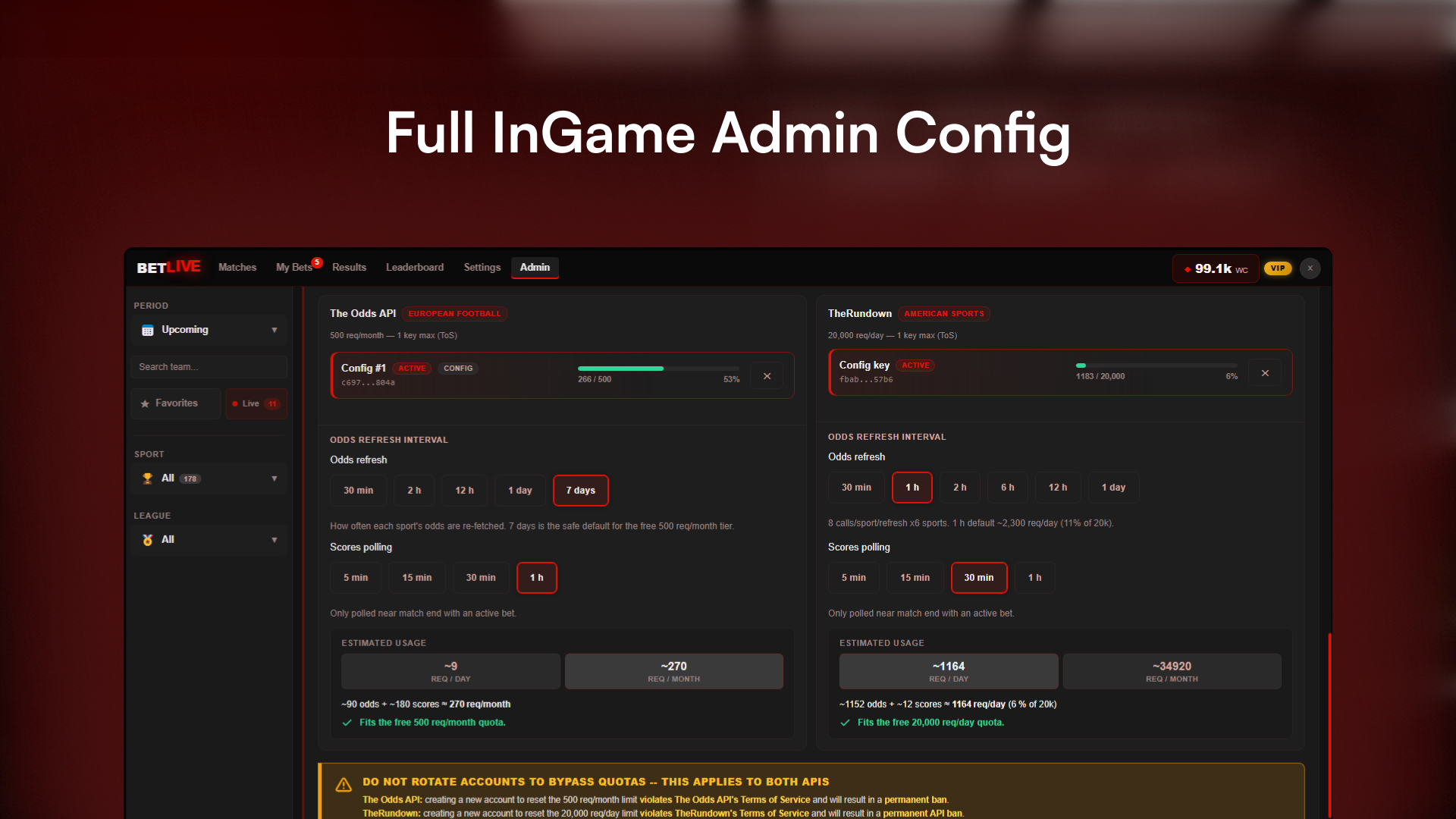
Task: Remove the Odds API Config #1 key
Action: tap(767, 376)
